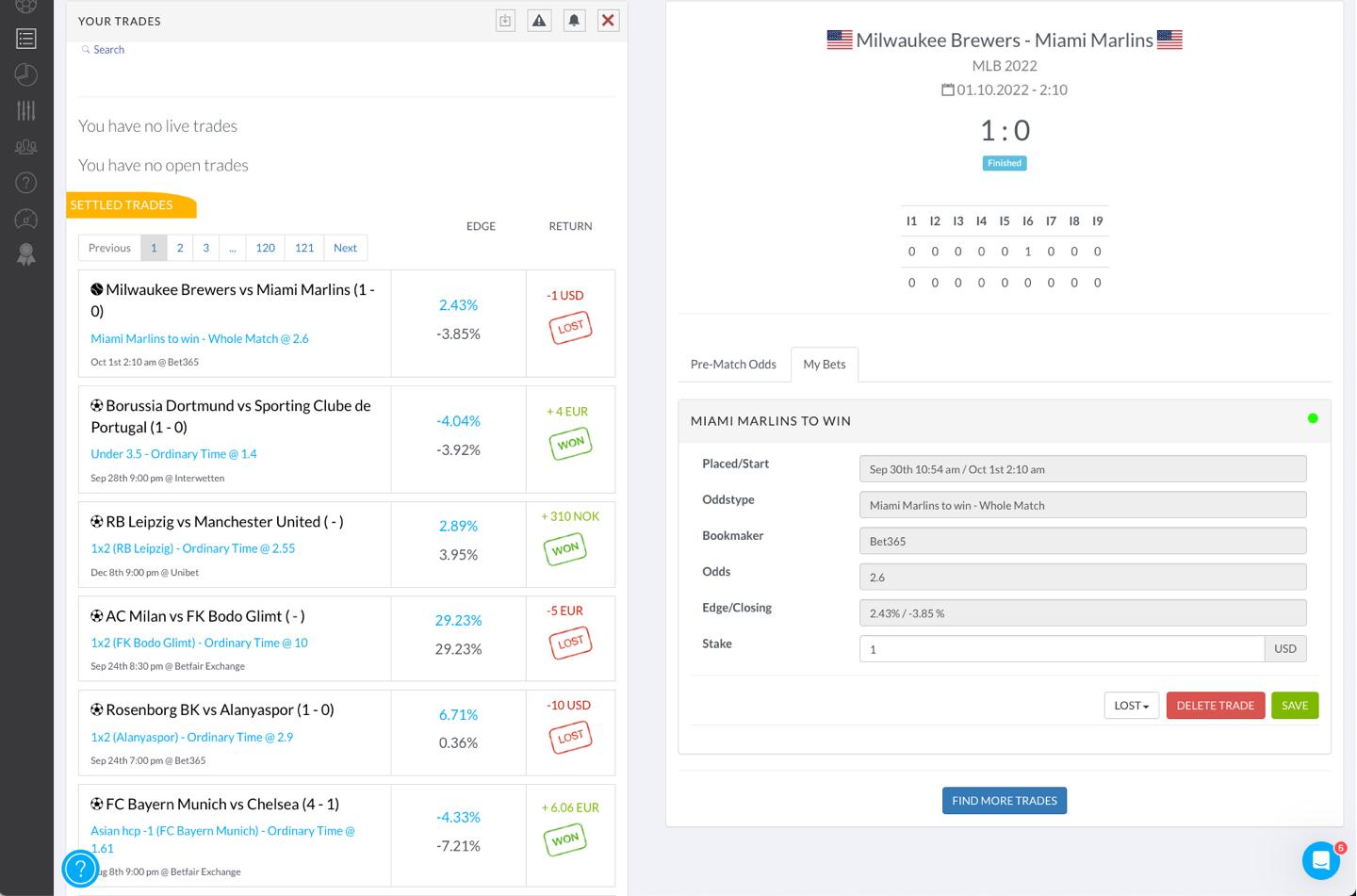Viewport: 1357px width, 896px height.
Task: Click the Stake input field
Action: [x=1061, y=649]
